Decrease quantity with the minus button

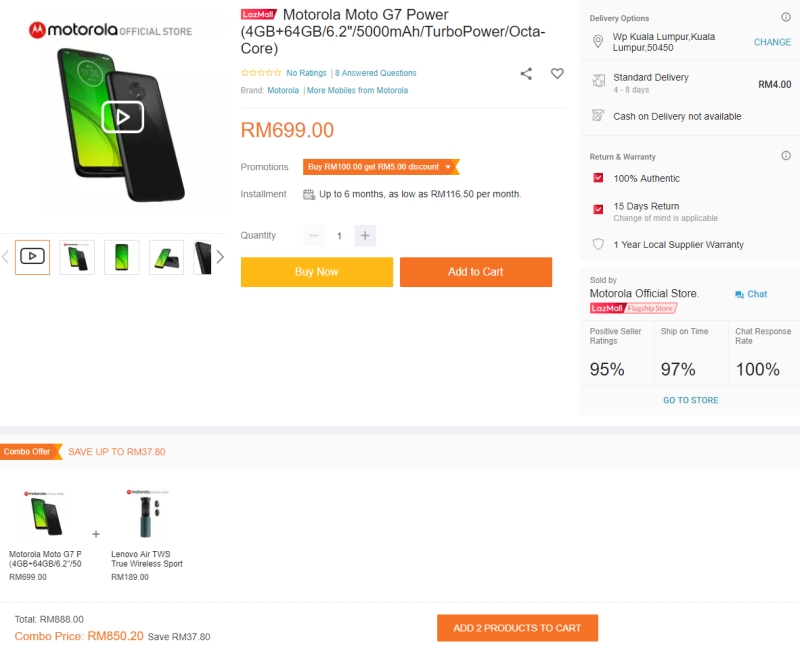314,236
